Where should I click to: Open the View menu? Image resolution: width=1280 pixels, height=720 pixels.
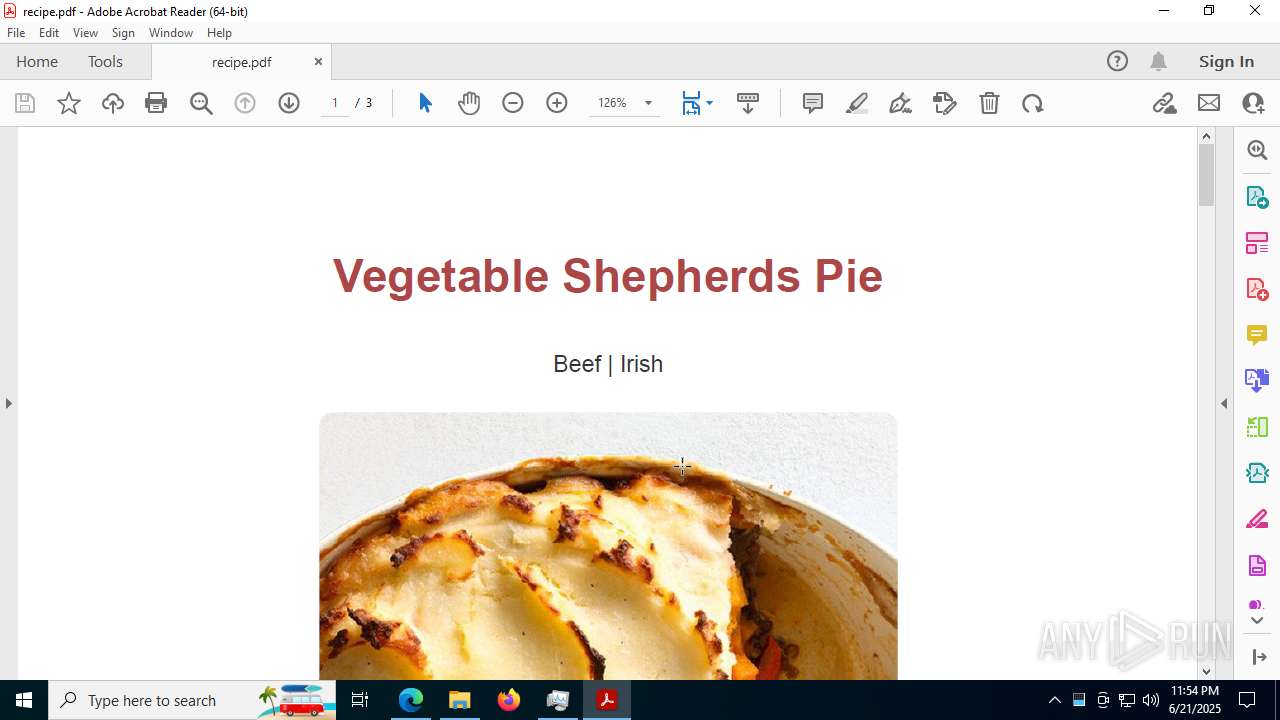(85, 33)
